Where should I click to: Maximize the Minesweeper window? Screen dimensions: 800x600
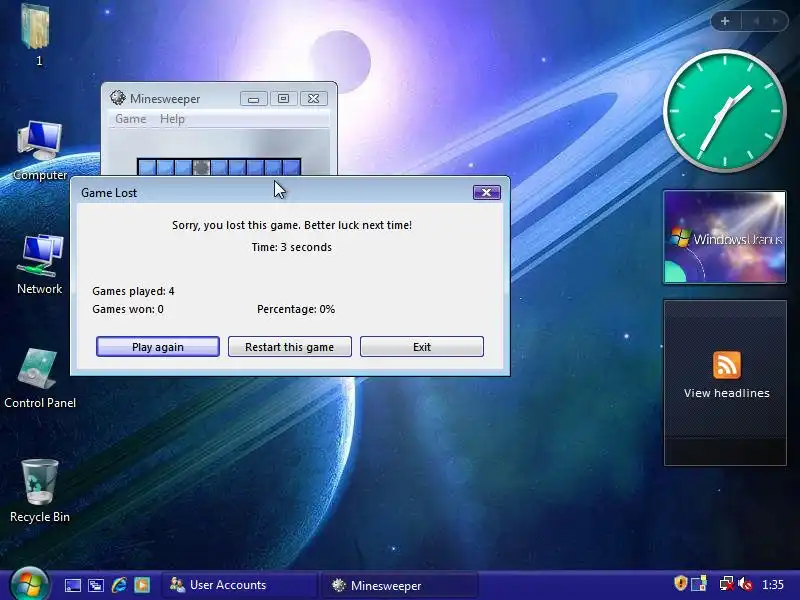(283, 98)
